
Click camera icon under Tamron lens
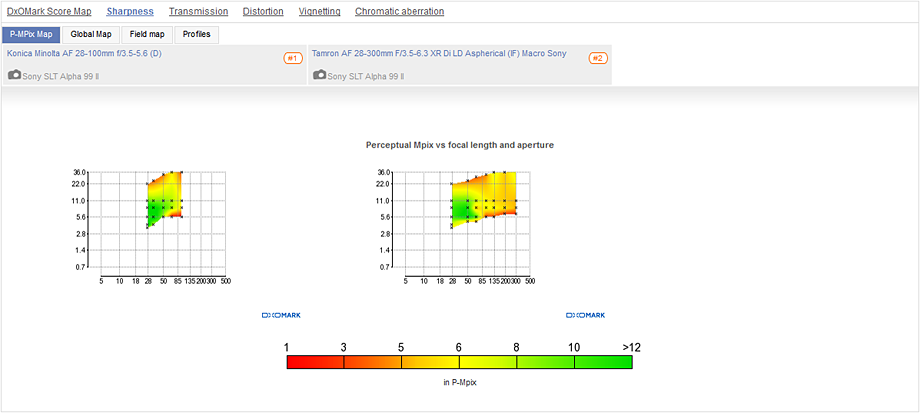(x=320, y=75)
